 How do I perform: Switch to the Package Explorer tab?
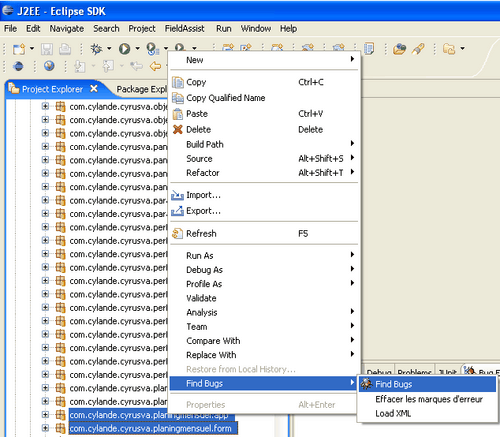coord(141,89)
